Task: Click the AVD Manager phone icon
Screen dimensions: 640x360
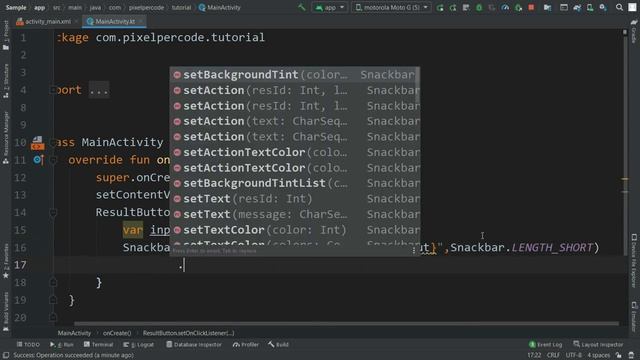Action: point(590,7)
